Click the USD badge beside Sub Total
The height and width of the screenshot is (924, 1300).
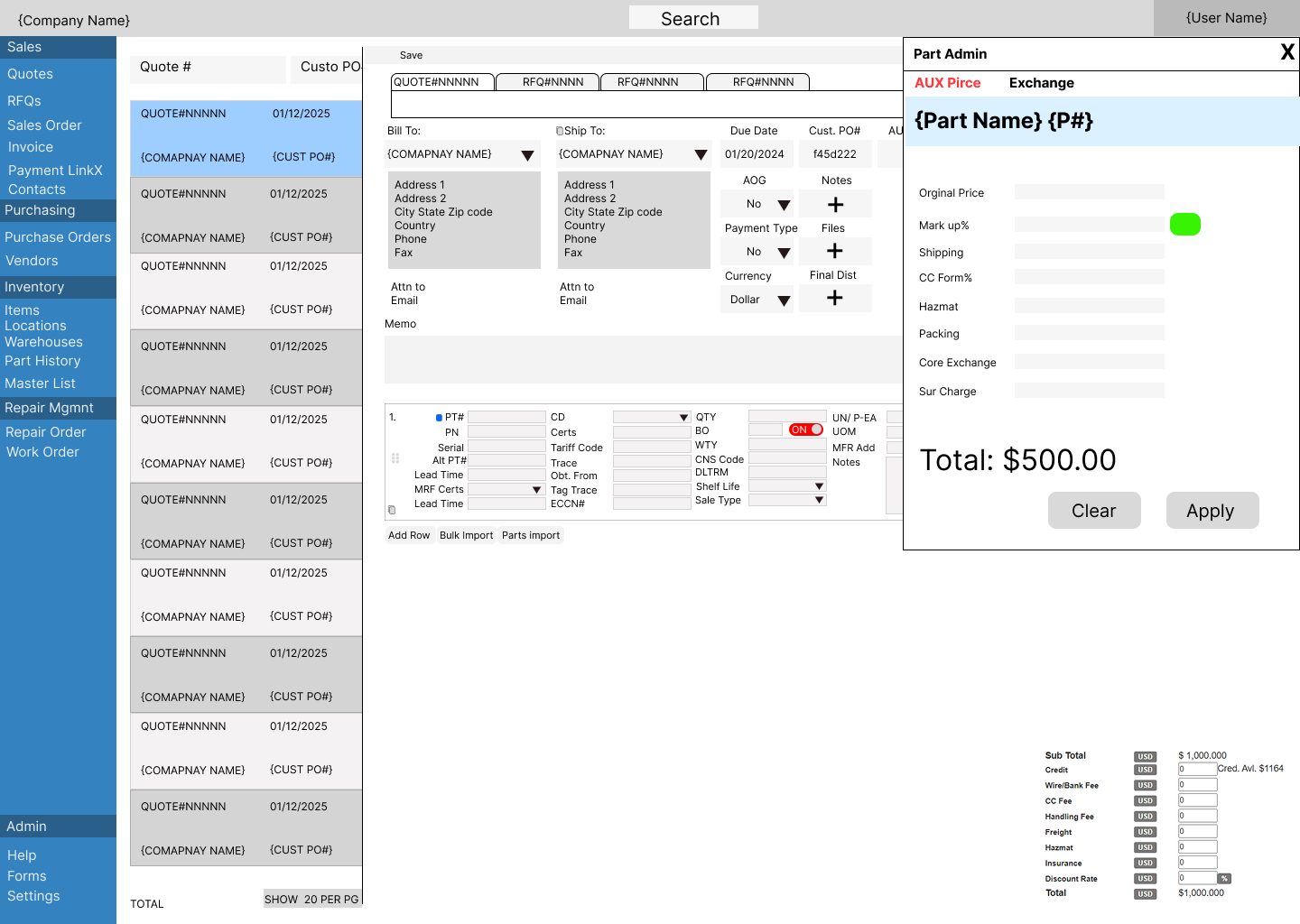tap(1146, 757)
